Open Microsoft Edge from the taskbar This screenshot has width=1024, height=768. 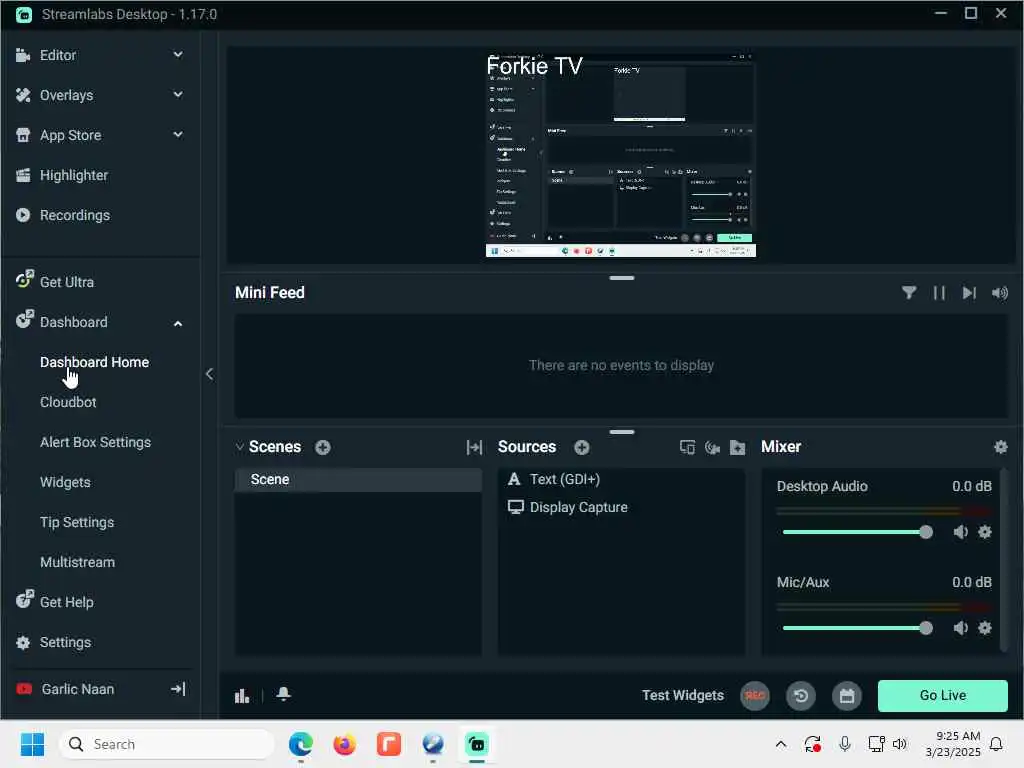(x=300, y=744)
